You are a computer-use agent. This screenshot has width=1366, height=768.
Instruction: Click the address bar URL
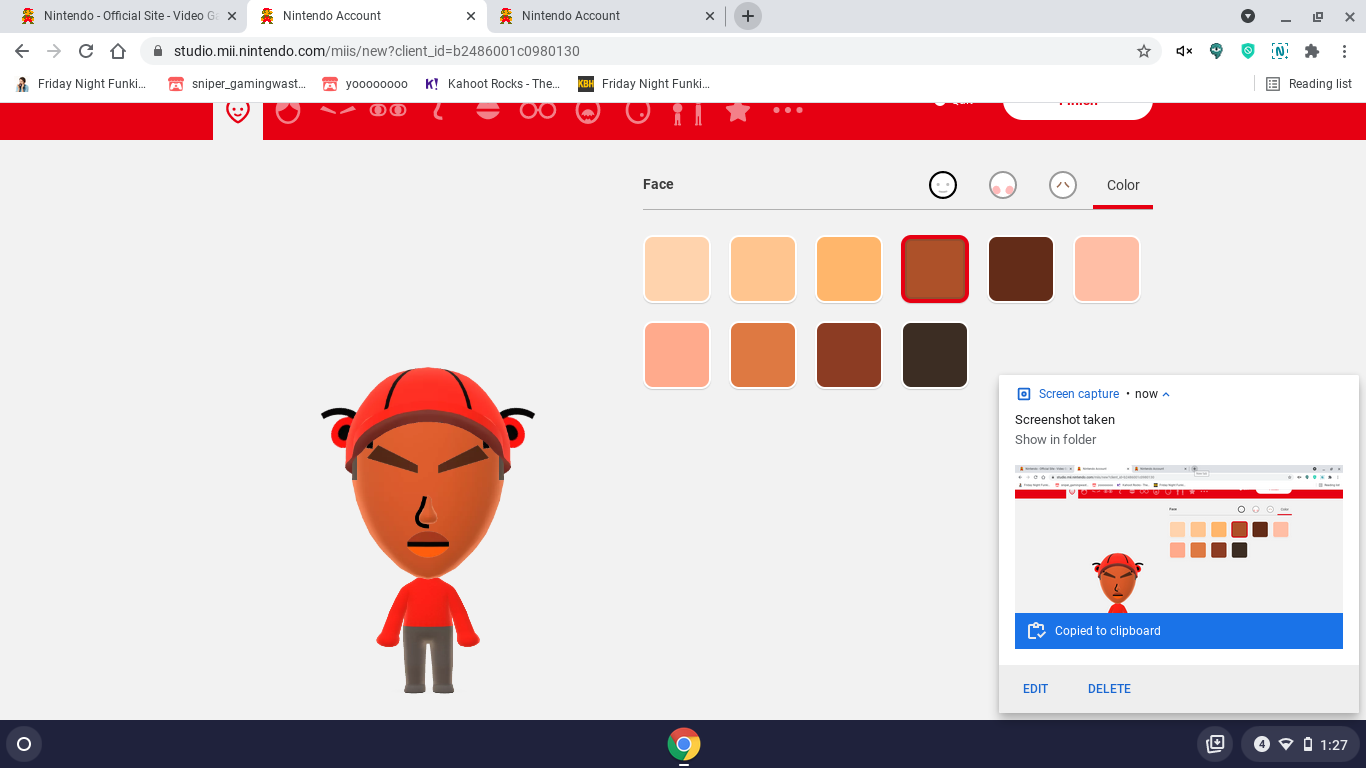tap(377, 51)
